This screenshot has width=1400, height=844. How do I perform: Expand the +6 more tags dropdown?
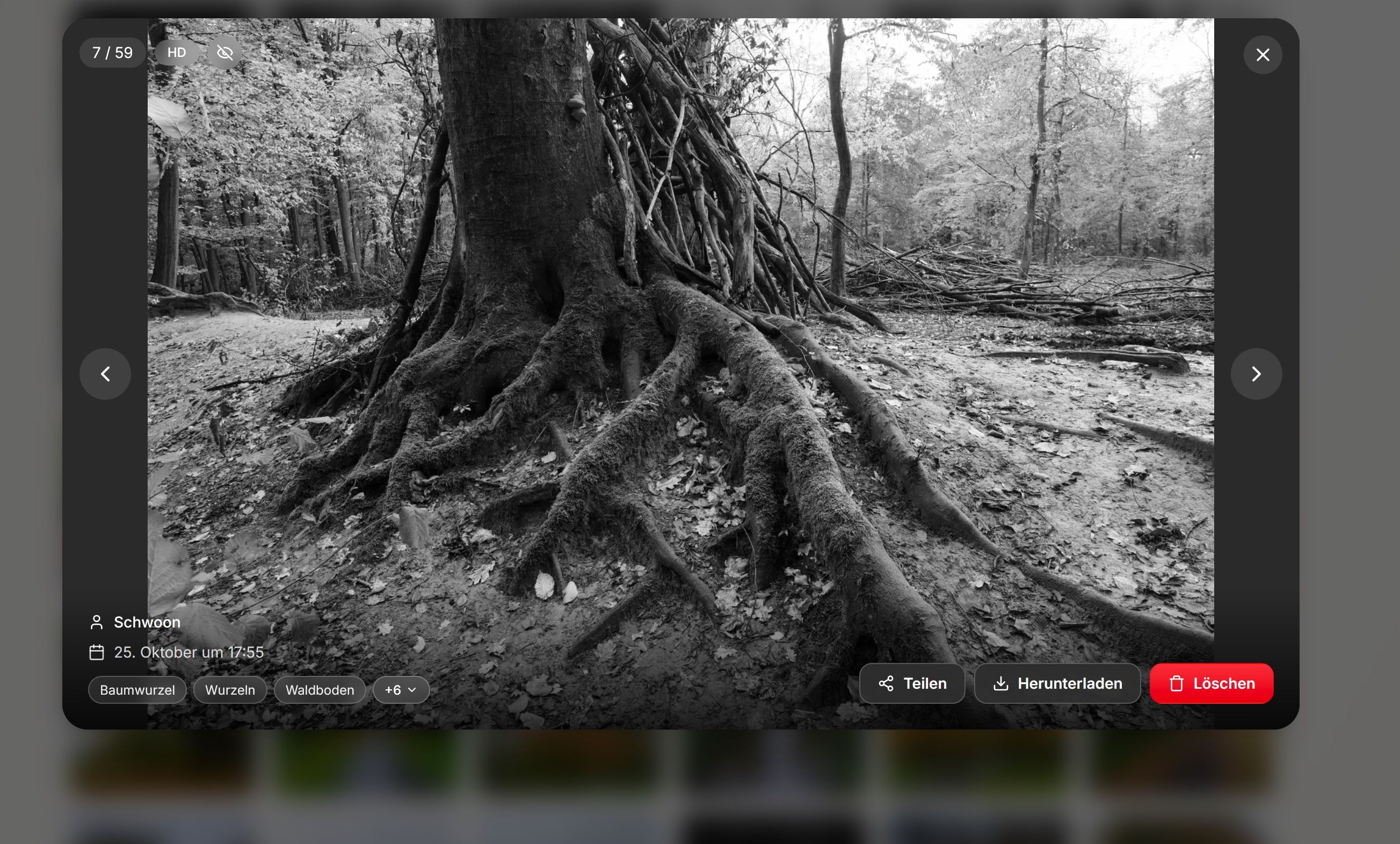pyautogui.click(x=401, y=690)
